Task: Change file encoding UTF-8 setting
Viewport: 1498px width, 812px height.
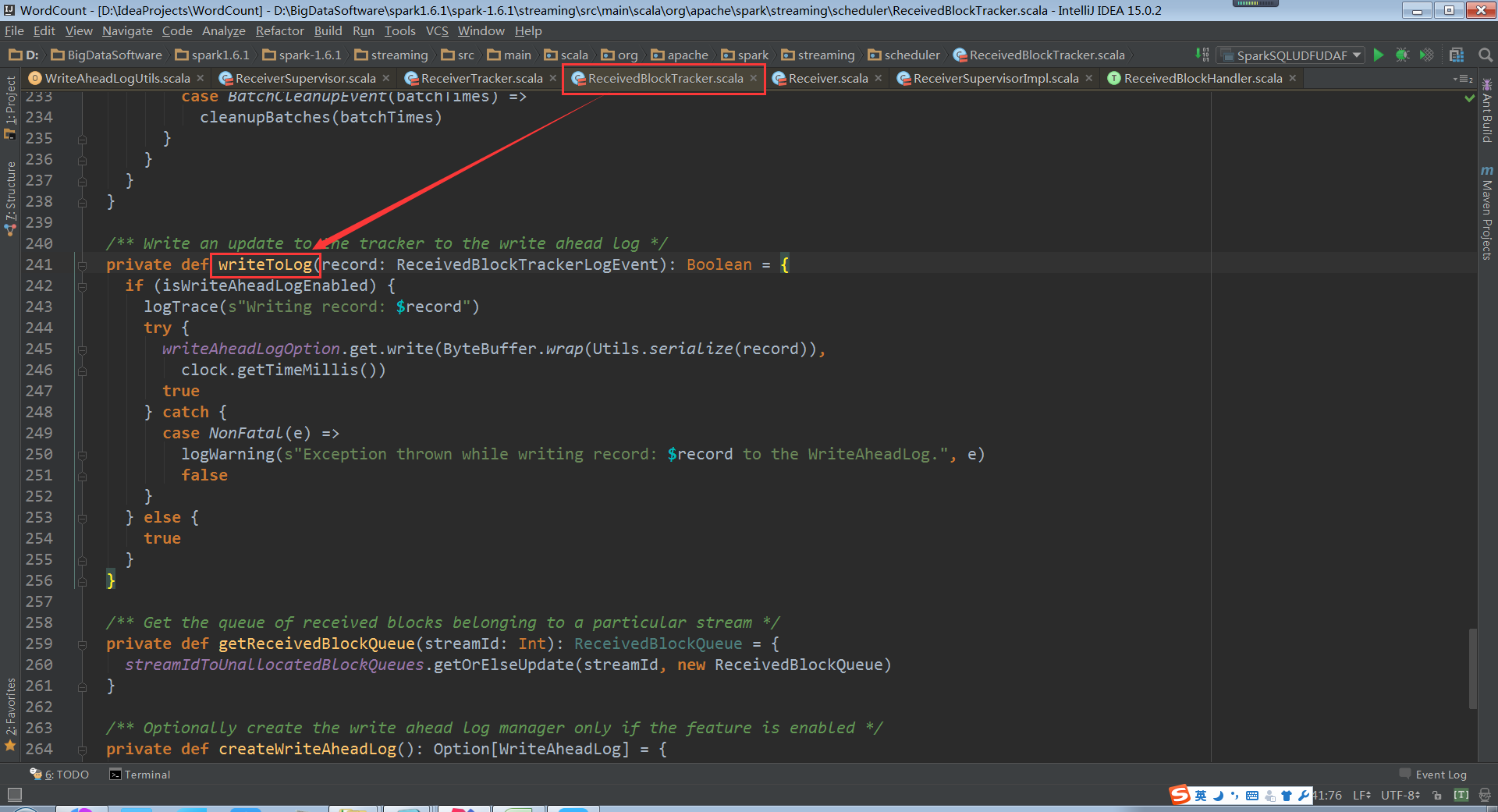Action: (x=1401, y=796)
